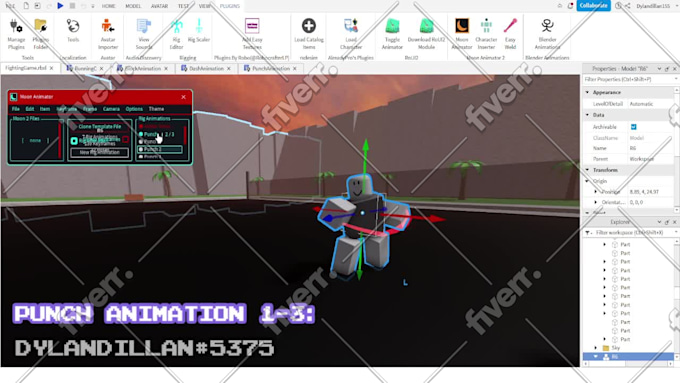Switch to the MODEL ribbon tab
The image size is (680, 383).
(133, 6)
